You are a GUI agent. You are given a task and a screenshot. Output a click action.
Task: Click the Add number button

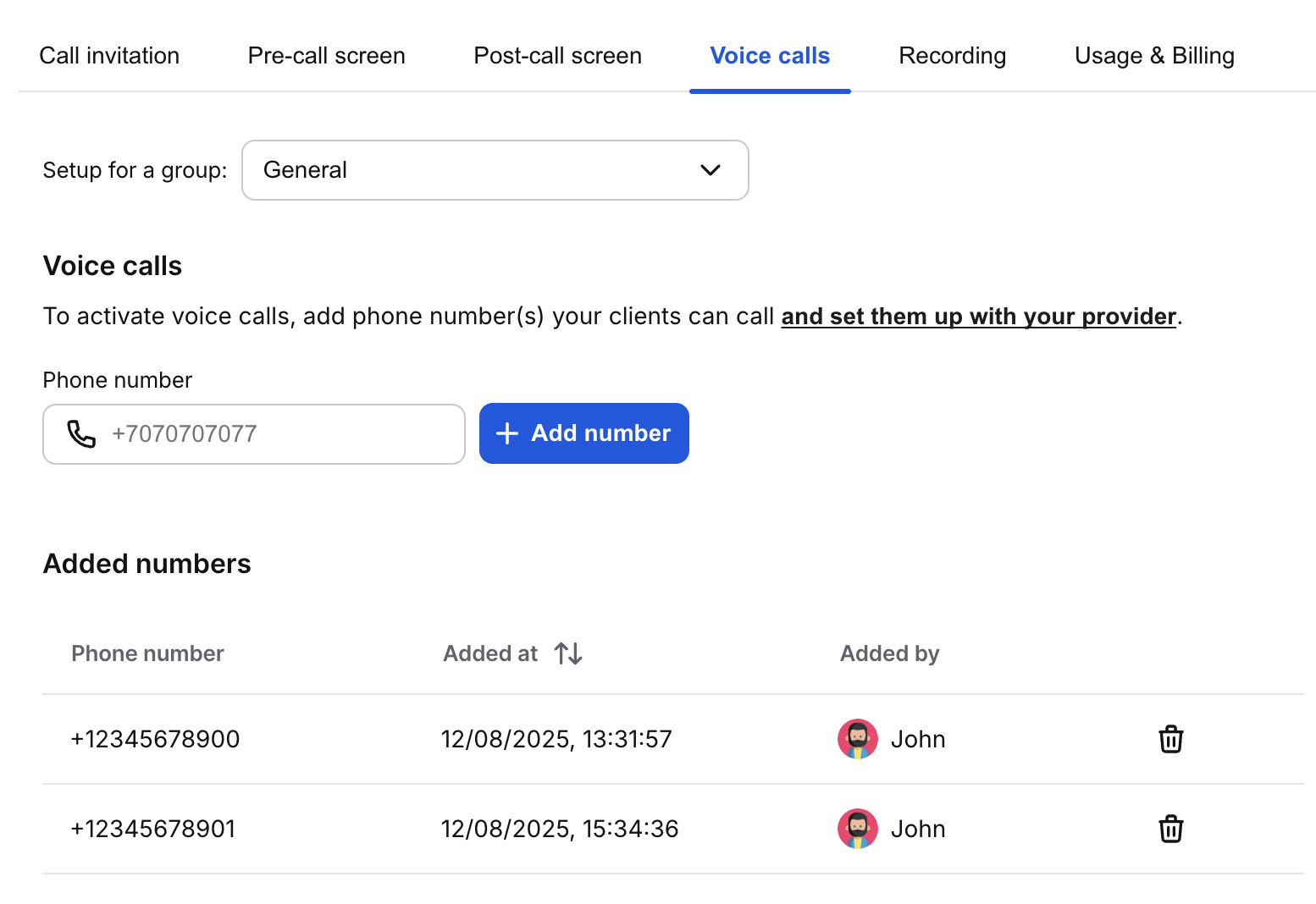(584, 433)
